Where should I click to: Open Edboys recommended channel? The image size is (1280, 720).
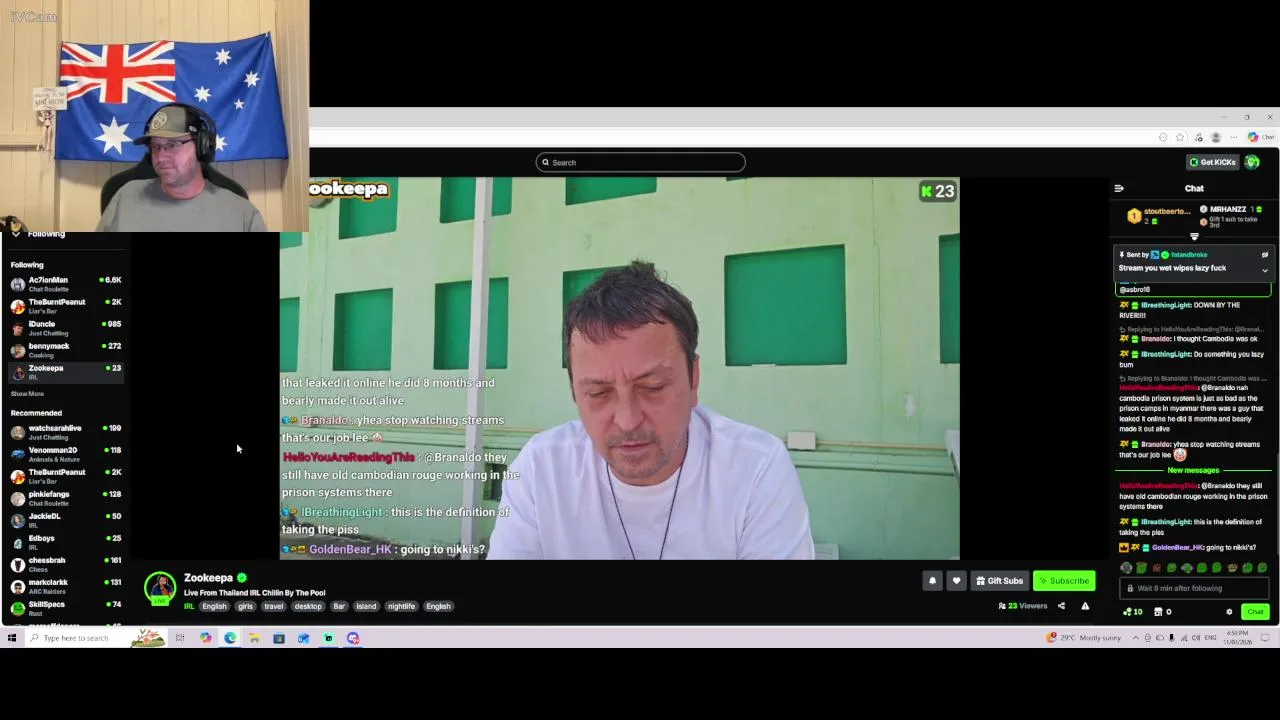point(66,542)
